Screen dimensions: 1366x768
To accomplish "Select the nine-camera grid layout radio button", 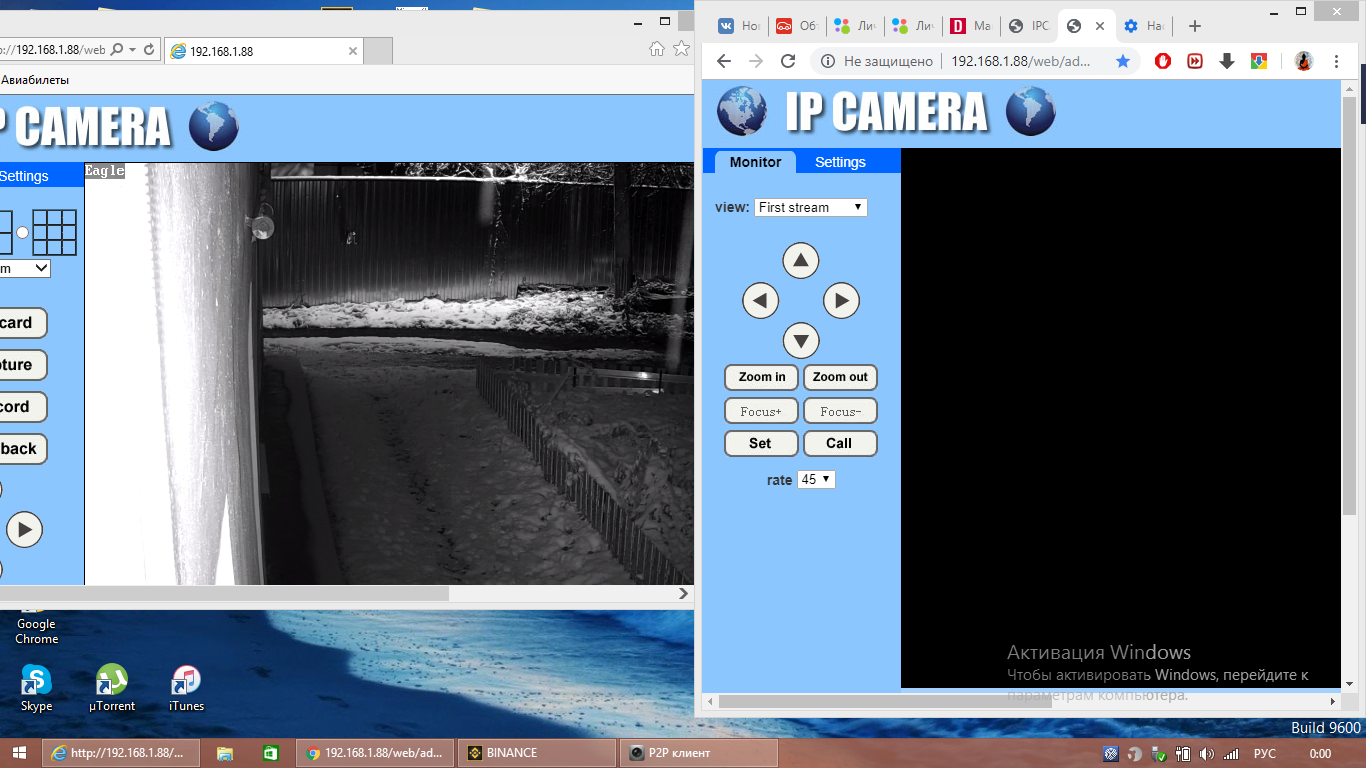I will click(22, 232).
